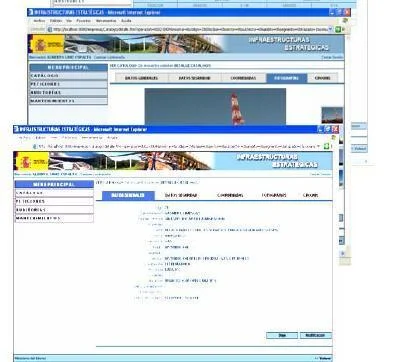Open the Ayuda menu in the back window
420x362 pixels.
pyautogui.click(x=126, y=21)
